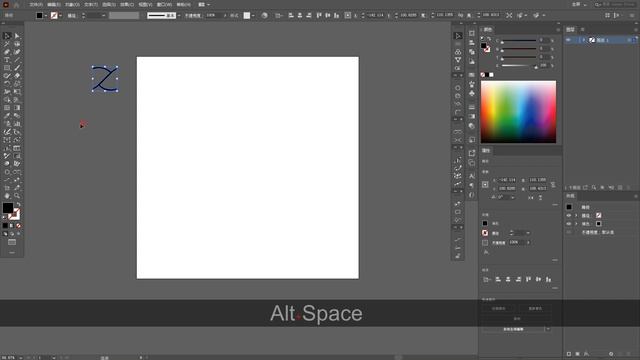Open the stroke weight dropdown in control bar
Viewport: 640px width, 360px height.
click(104, 16)
